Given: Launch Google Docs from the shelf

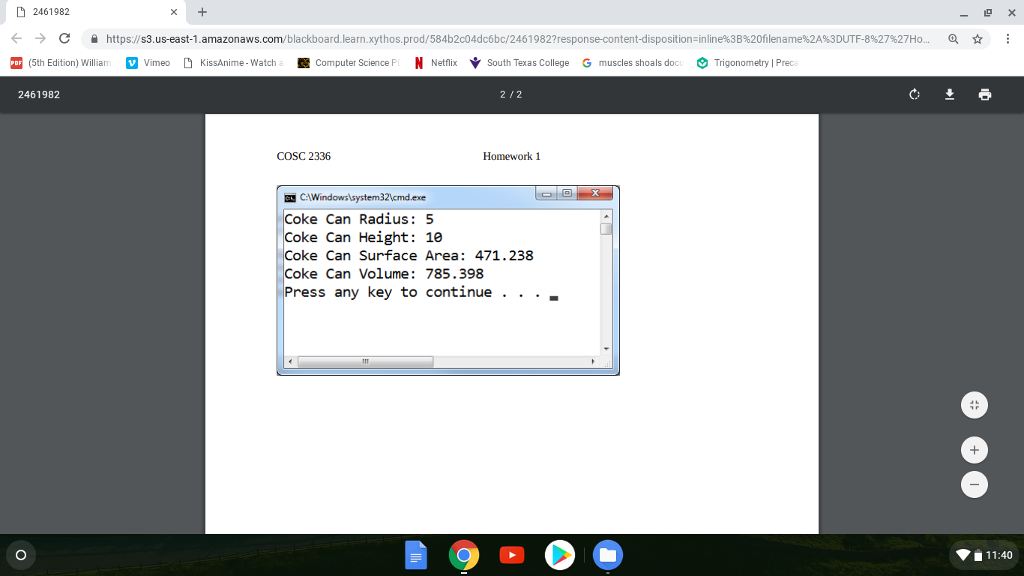Looking at the screenshot, I should [416, 555].
